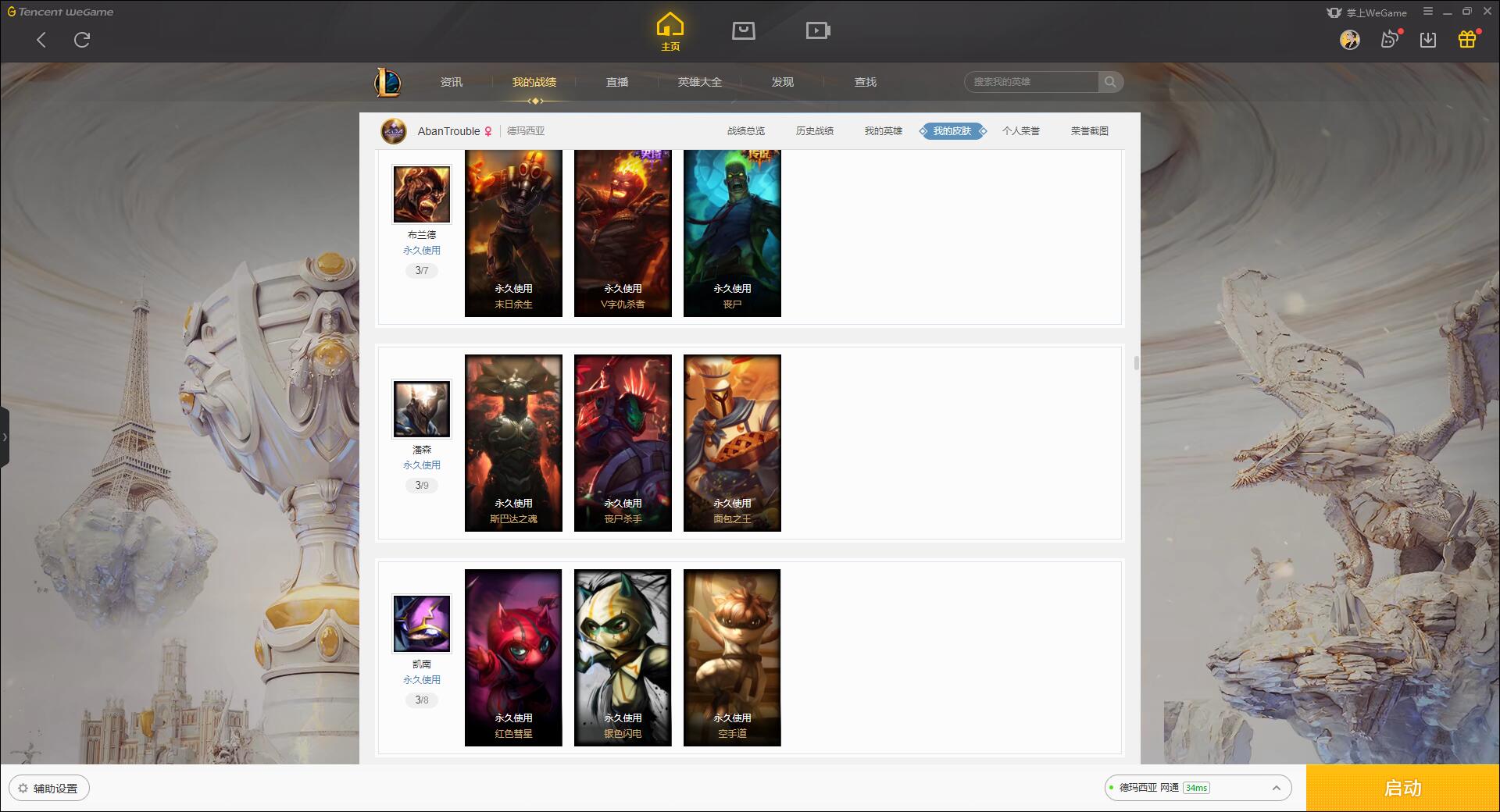Select the 资讯 nav tab
The width and height of the screenshot is (1500, 812).
pos(452,82)
